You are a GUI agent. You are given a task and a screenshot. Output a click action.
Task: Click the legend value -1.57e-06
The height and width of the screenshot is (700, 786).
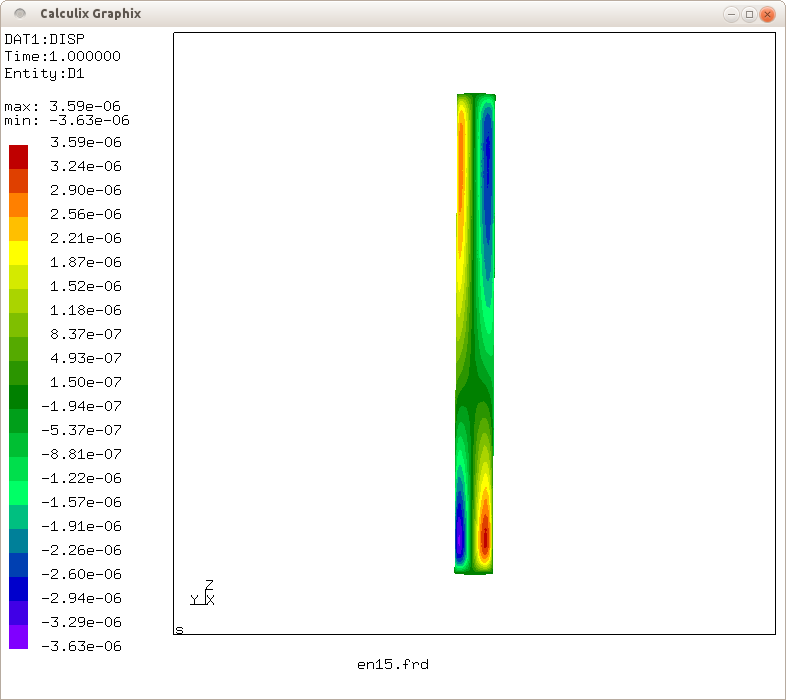coord(82,502)
